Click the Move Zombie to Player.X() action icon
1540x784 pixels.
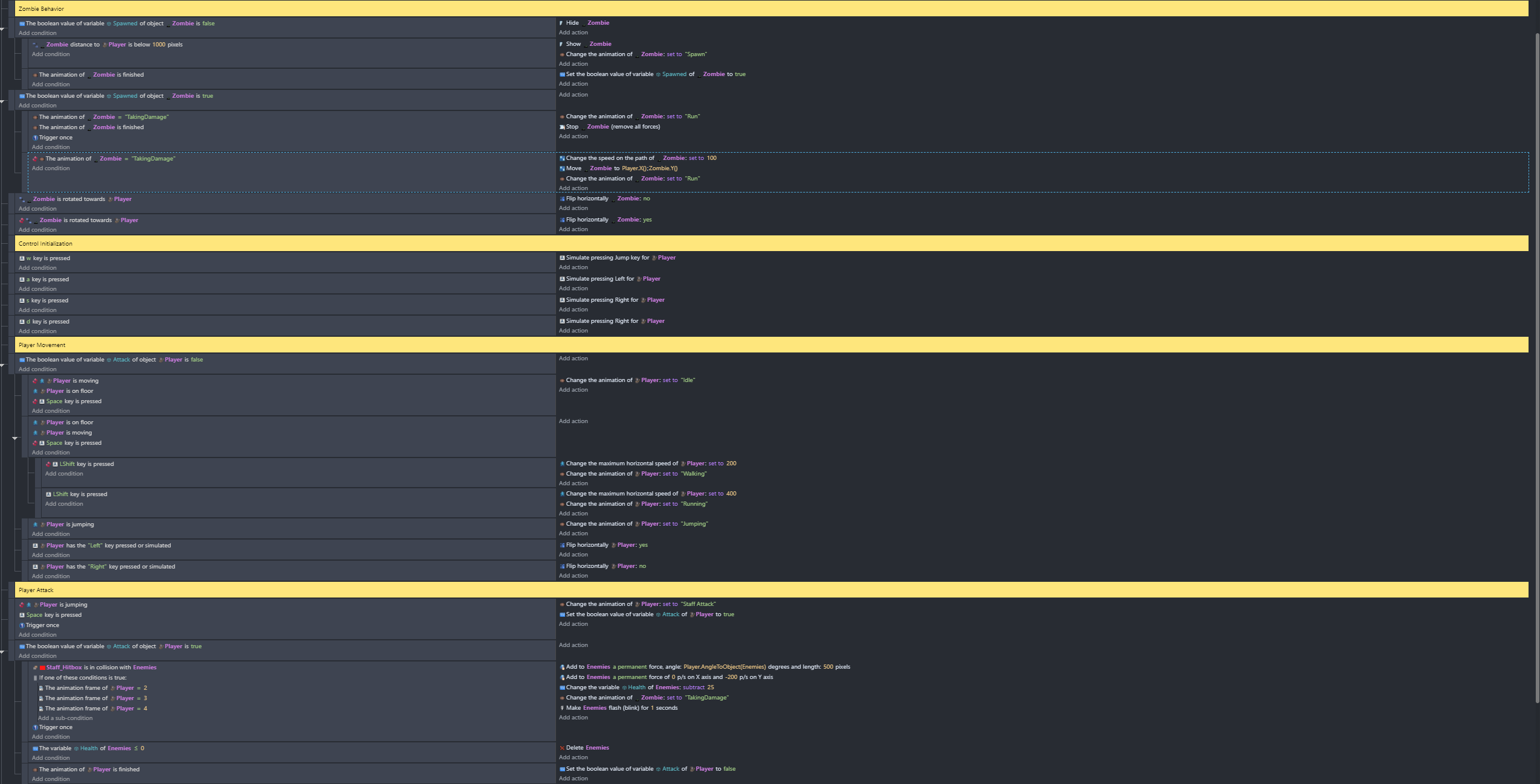pos(562,168)
